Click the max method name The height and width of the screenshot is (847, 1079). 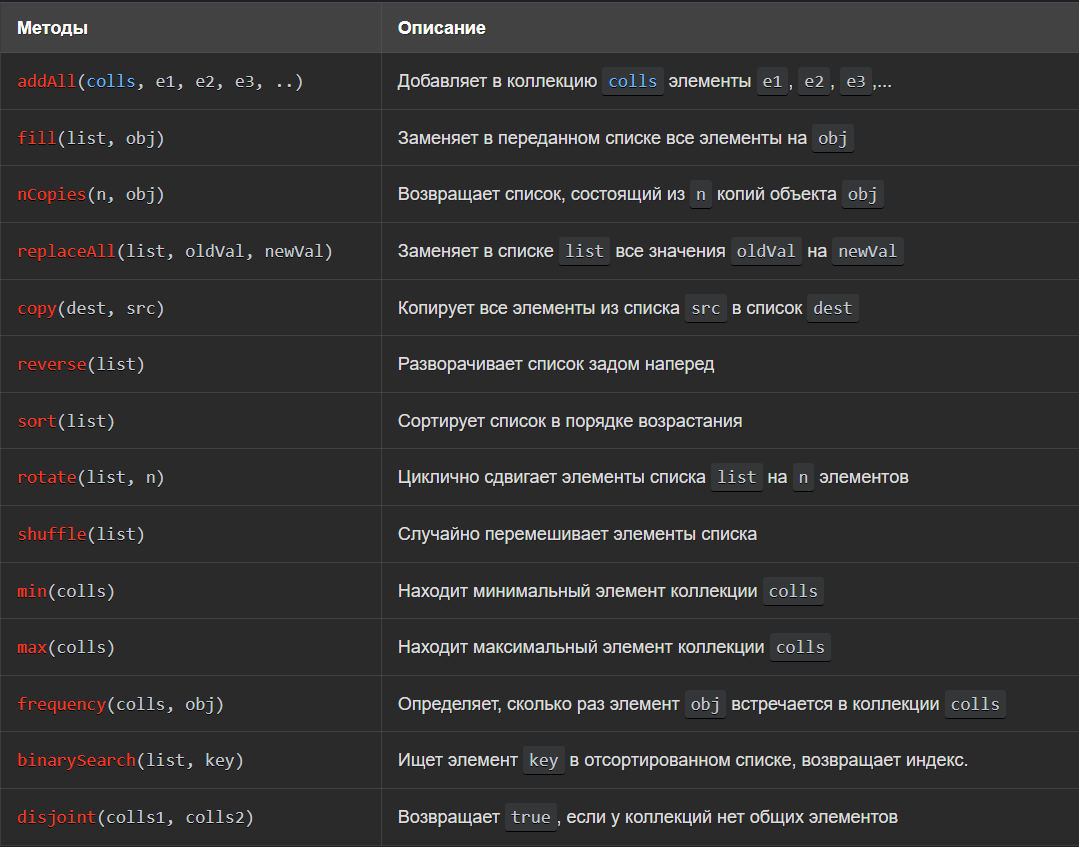tap(32, 647)
